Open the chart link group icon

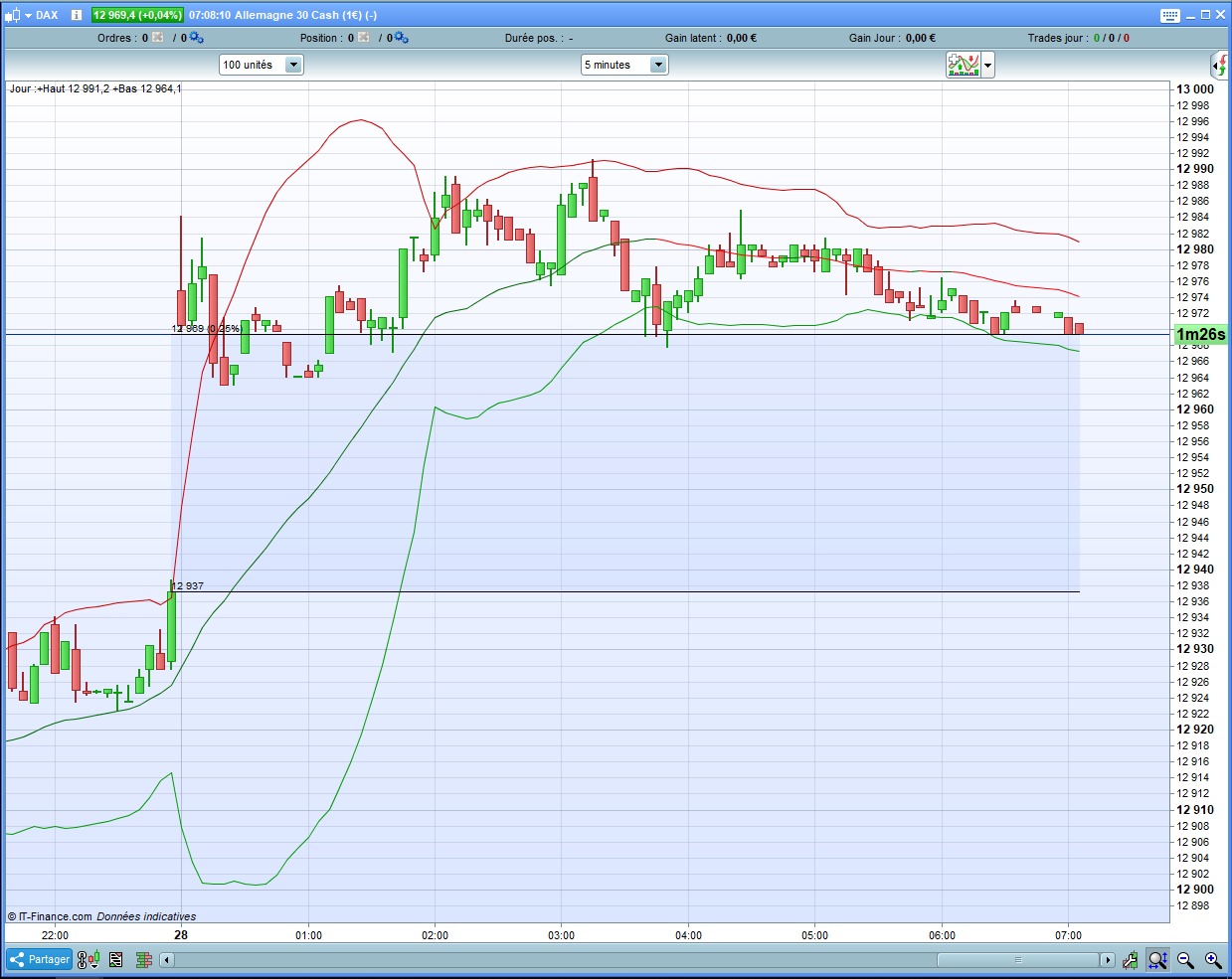(x=82, y=960)
